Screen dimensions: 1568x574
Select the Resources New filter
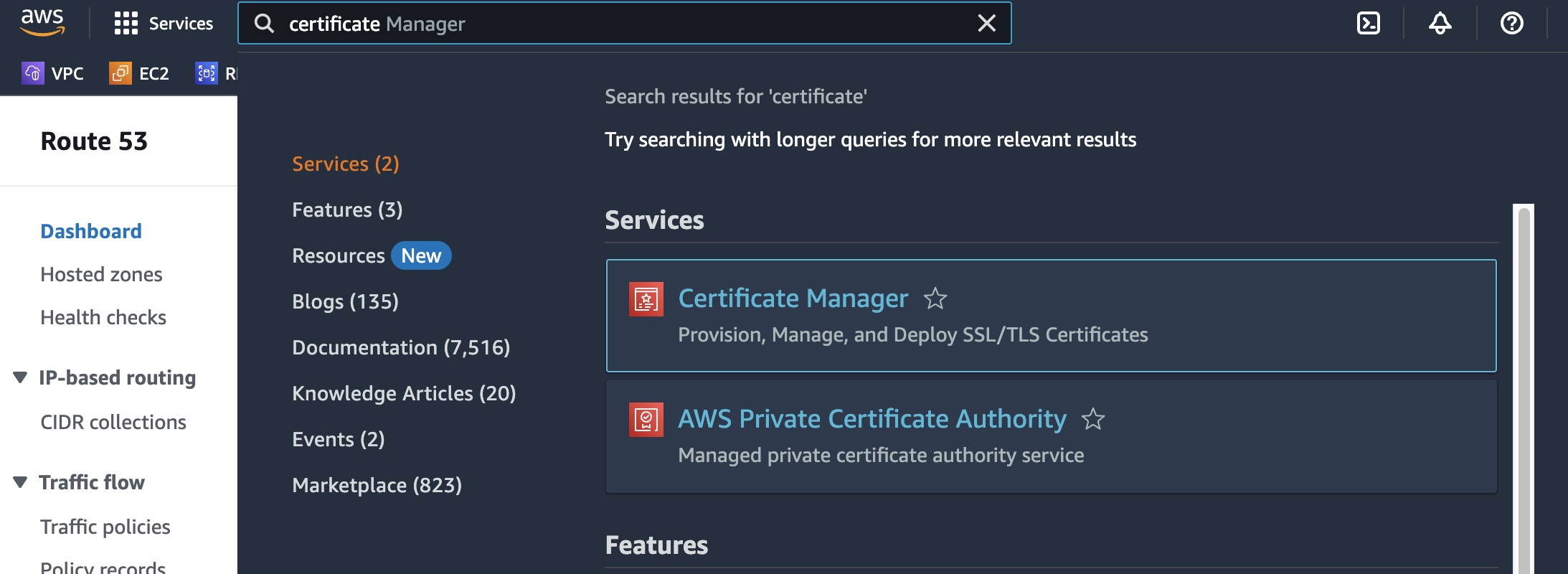(x=372, y=255)
